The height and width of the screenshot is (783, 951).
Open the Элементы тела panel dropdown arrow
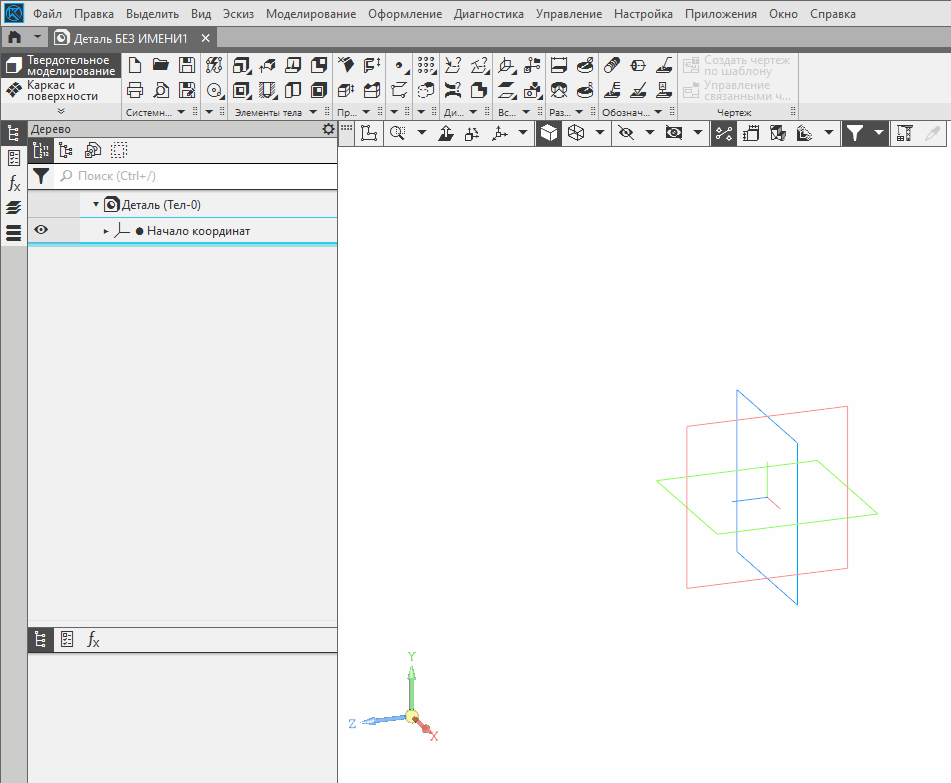(313, 113)
